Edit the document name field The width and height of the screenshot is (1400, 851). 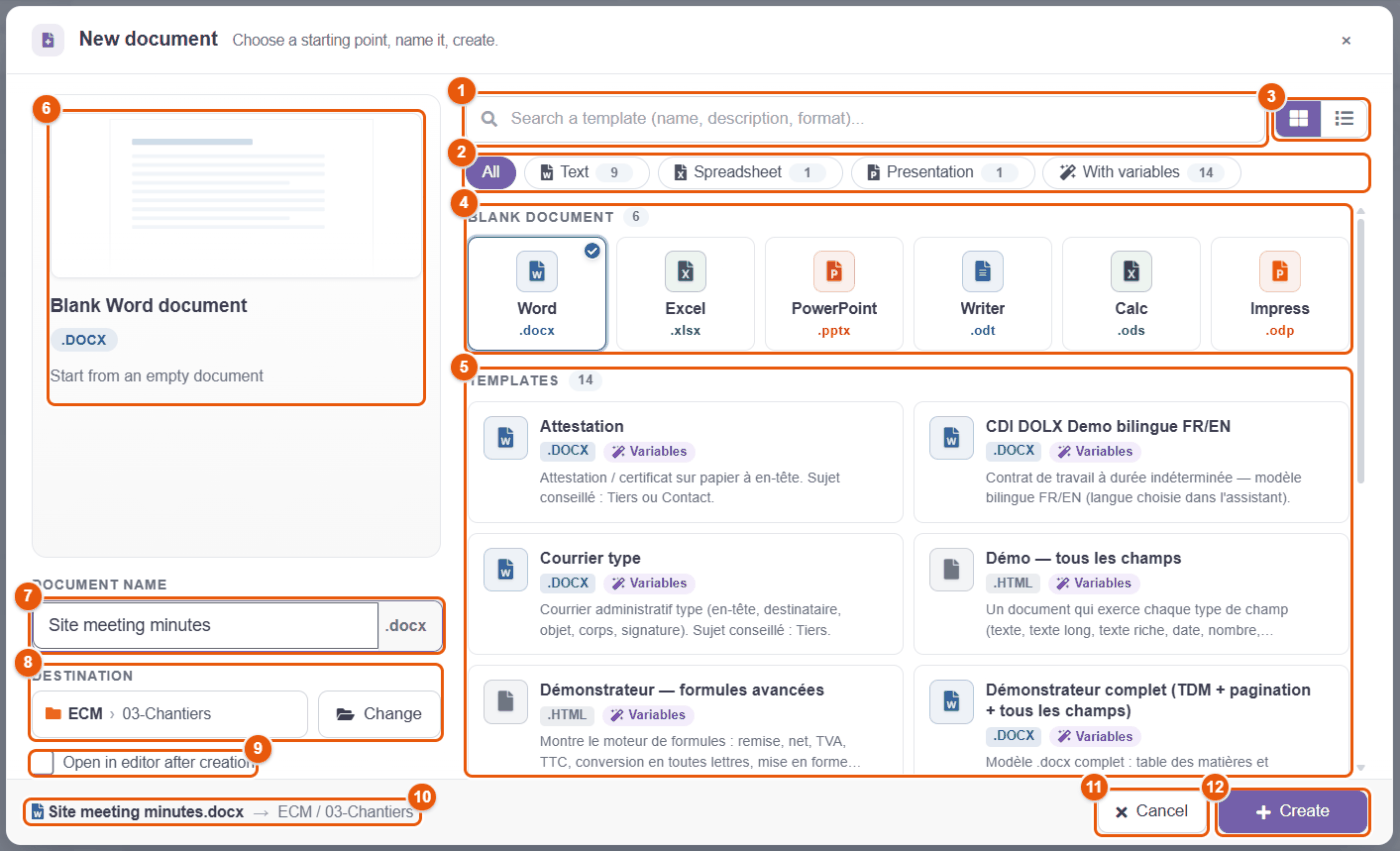point(205,626)
